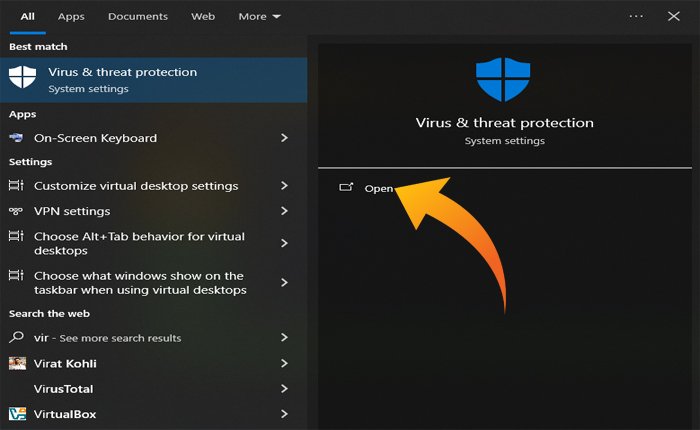Viewport: 700px width, 430px height.
Task: Select VirusTotal web result
Action: coord(154,389)
